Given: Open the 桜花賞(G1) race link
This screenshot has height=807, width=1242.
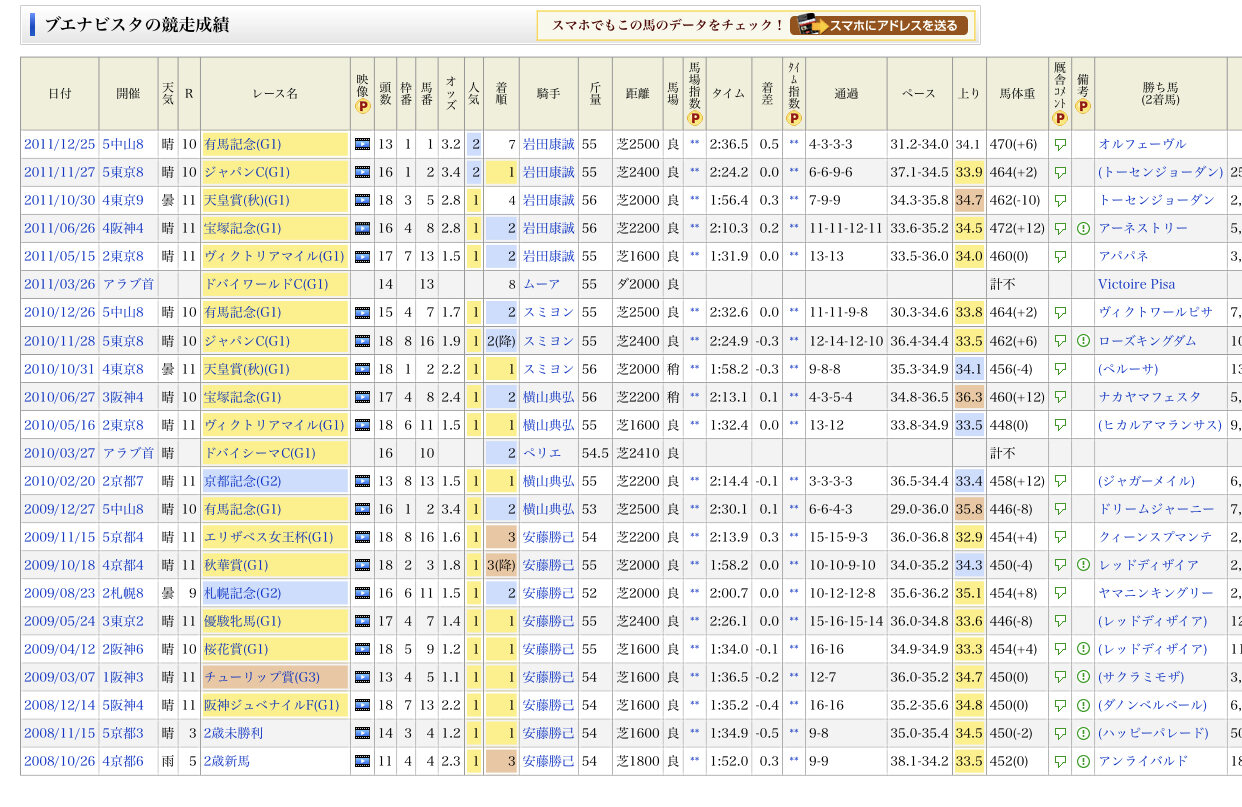Looking at the screenshot, I should [236, 649].
